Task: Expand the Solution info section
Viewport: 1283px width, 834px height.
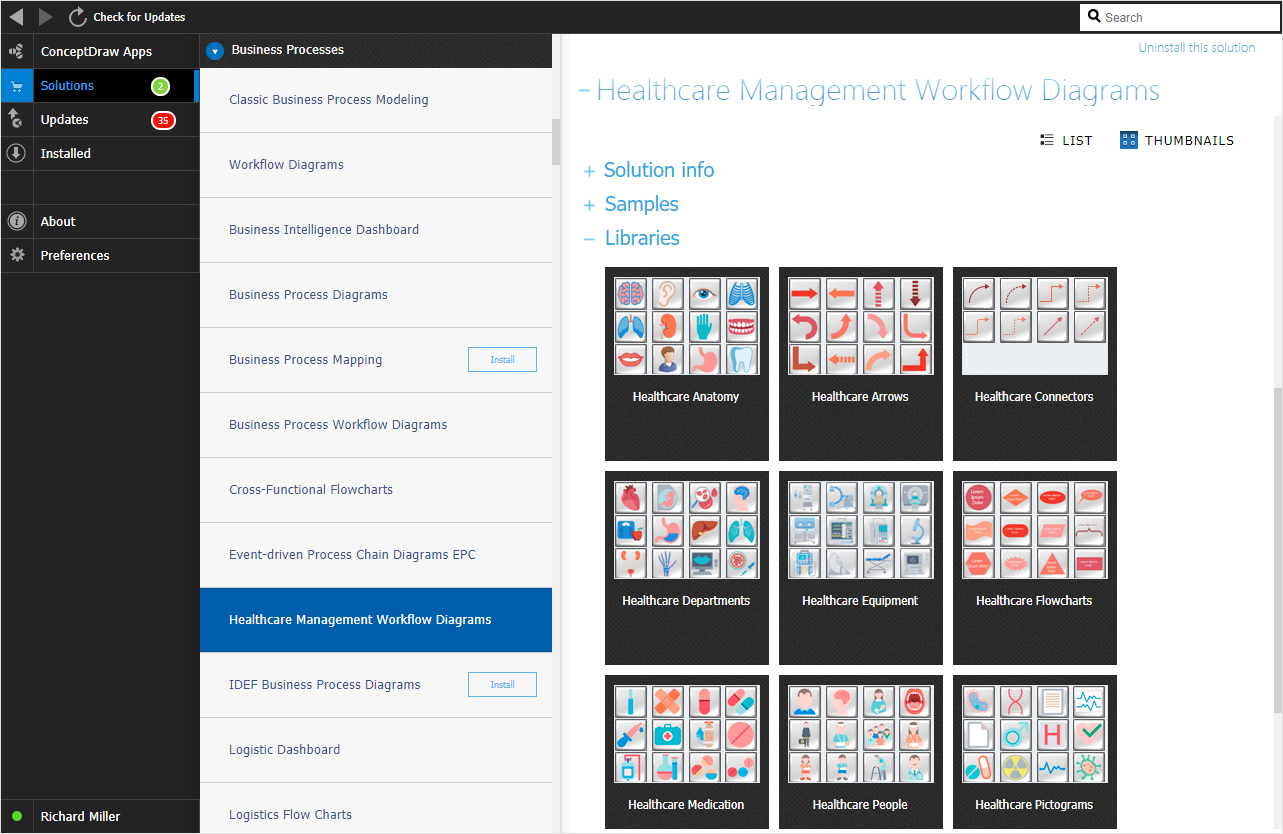Action: [589, 171]
